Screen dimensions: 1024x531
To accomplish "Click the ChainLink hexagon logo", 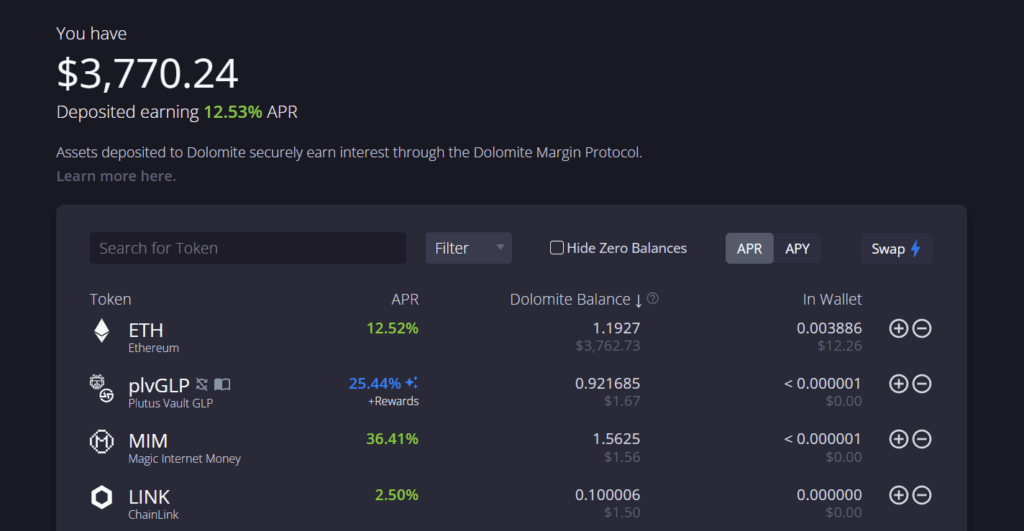I will click(x=102, y=497).
